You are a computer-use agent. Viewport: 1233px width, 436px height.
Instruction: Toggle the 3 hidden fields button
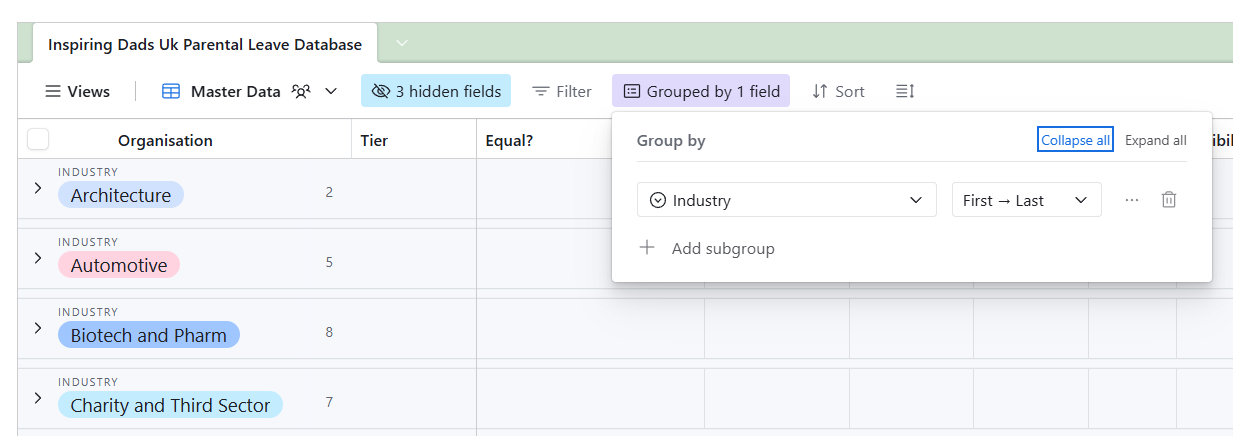436,91
